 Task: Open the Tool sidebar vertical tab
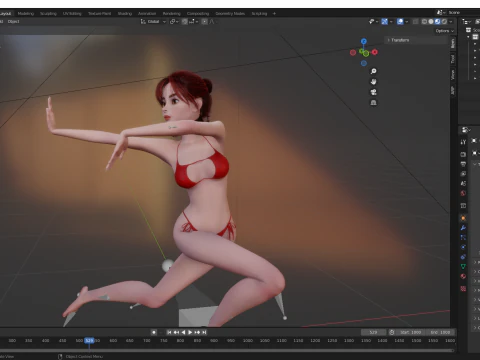click(453, 59)
